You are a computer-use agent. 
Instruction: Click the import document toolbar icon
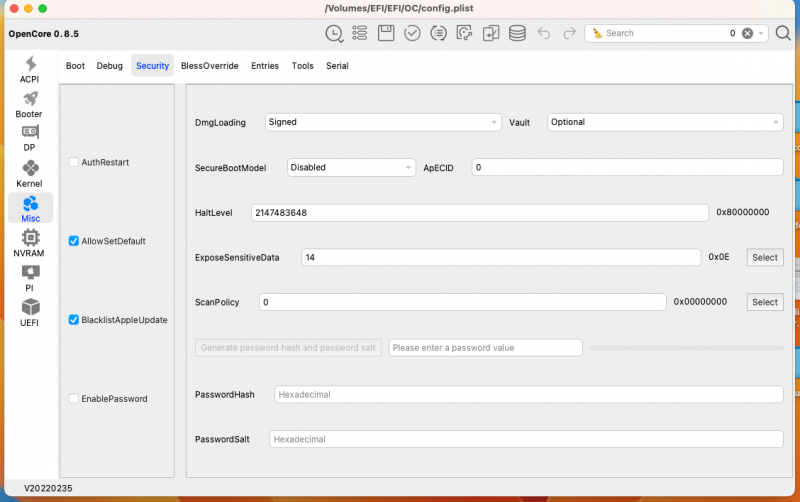click(491, 33)
